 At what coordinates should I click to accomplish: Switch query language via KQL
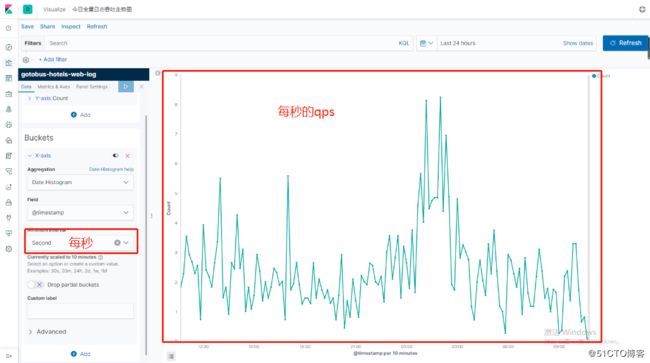click(x=404, y=43)
